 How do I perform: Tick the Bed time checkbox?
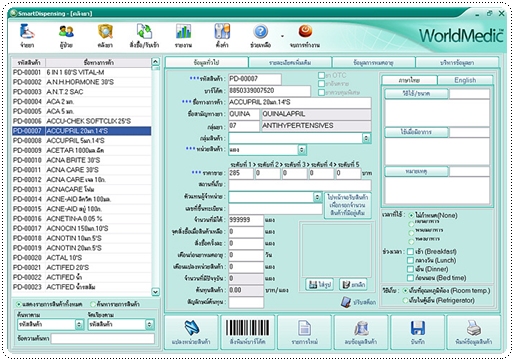410,278
